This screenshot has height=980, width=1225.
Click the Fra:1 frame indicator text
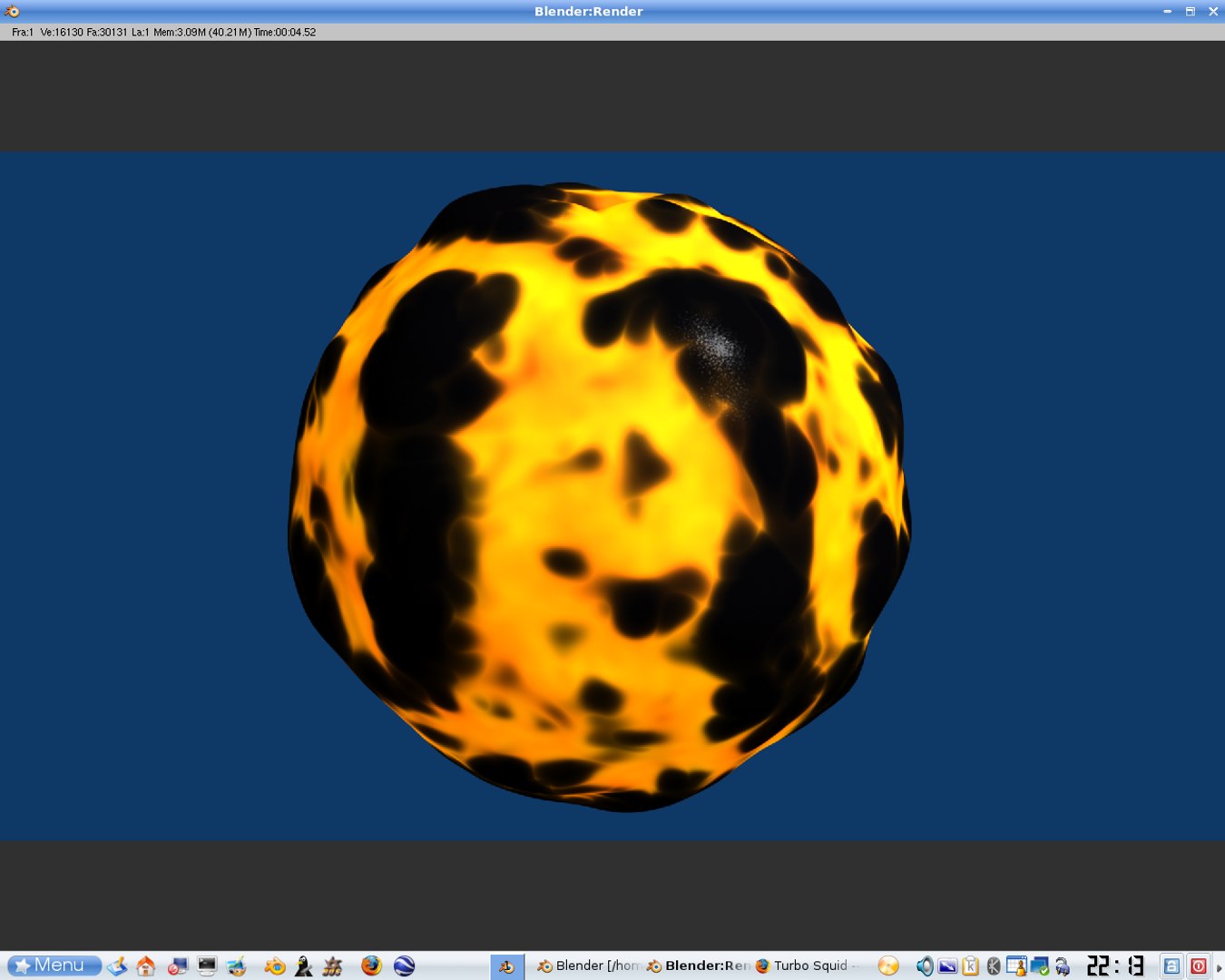click(23, 32)
